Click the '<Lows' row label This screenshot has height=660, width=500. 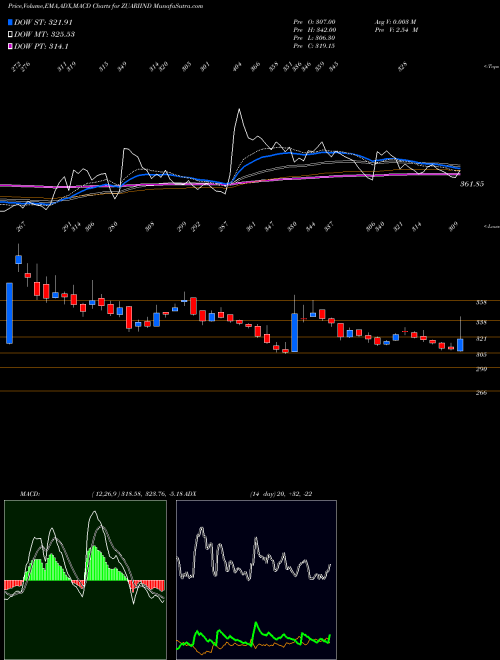click(x=491, y=226)
